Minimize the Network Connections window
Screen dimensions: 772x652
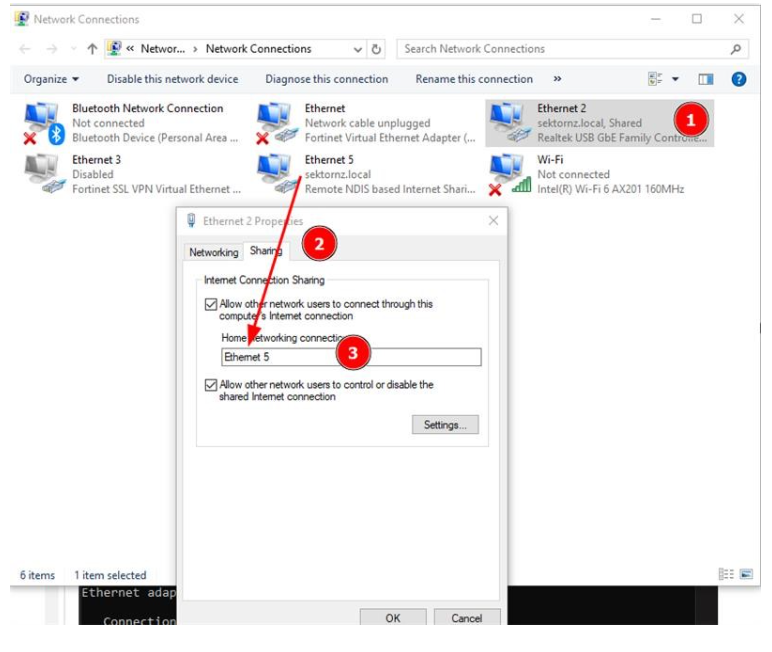coord(656,19)
